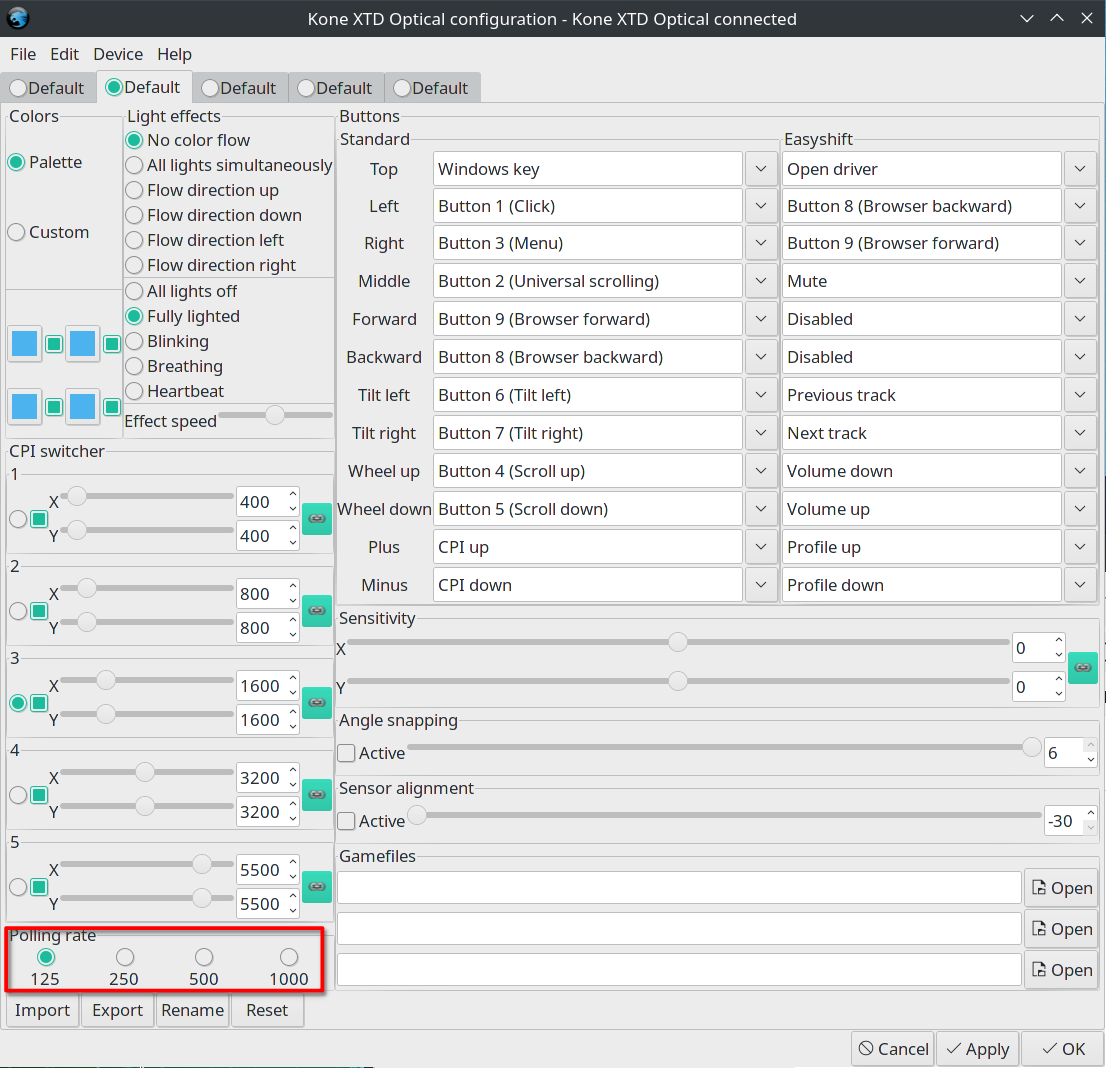The image size is (1106, 1068).
Task: Select the Breathing light mode
Action: pyautogui.click(x=134, y=366)
